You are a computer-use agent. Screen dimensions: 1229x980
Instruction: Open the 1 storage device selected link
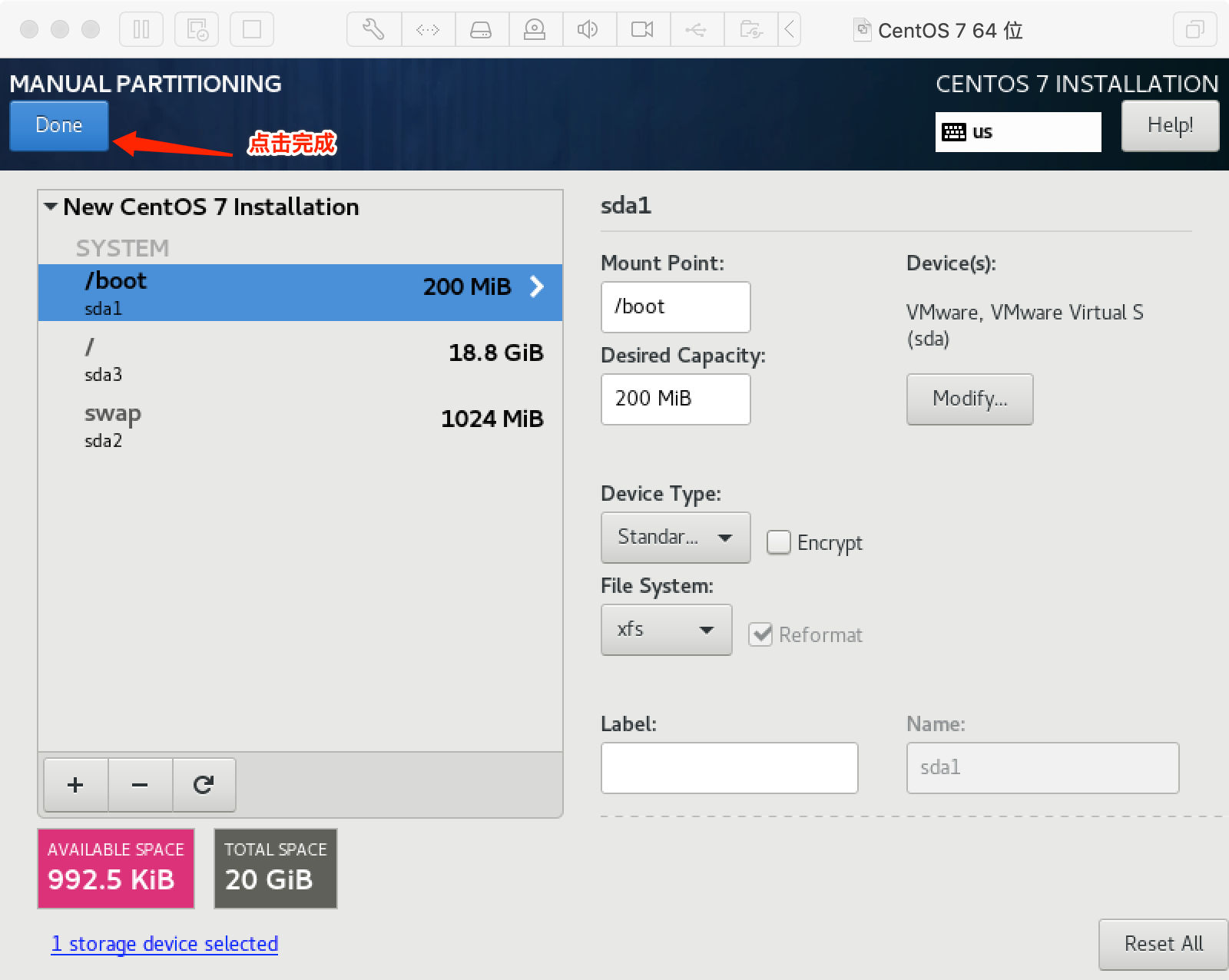pyautogui.click(x=164, y=944)
